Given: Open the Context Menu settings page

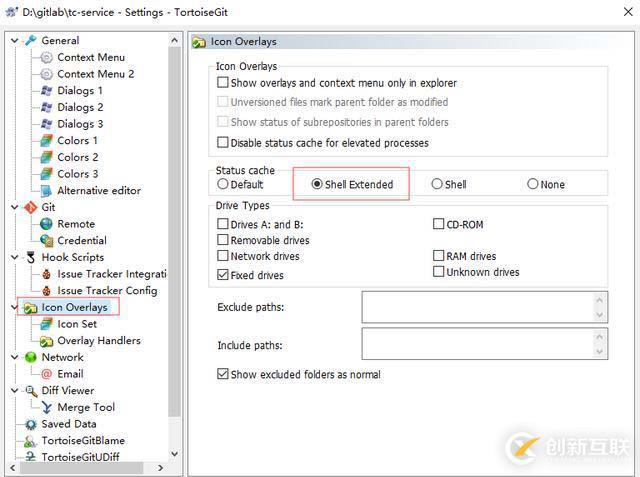Looking at the screenshot, I should pyautogui.click(x=91, y=58).
